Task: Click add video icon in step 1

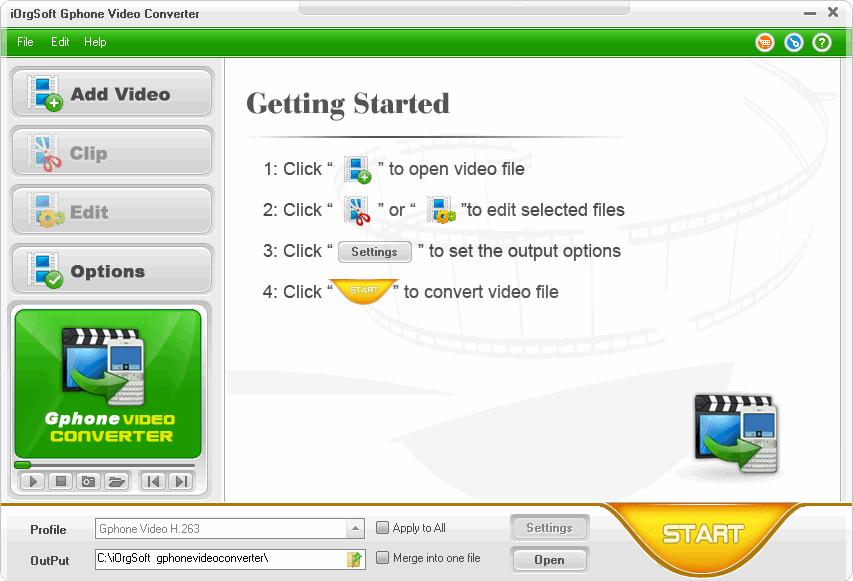Action: 357,169
